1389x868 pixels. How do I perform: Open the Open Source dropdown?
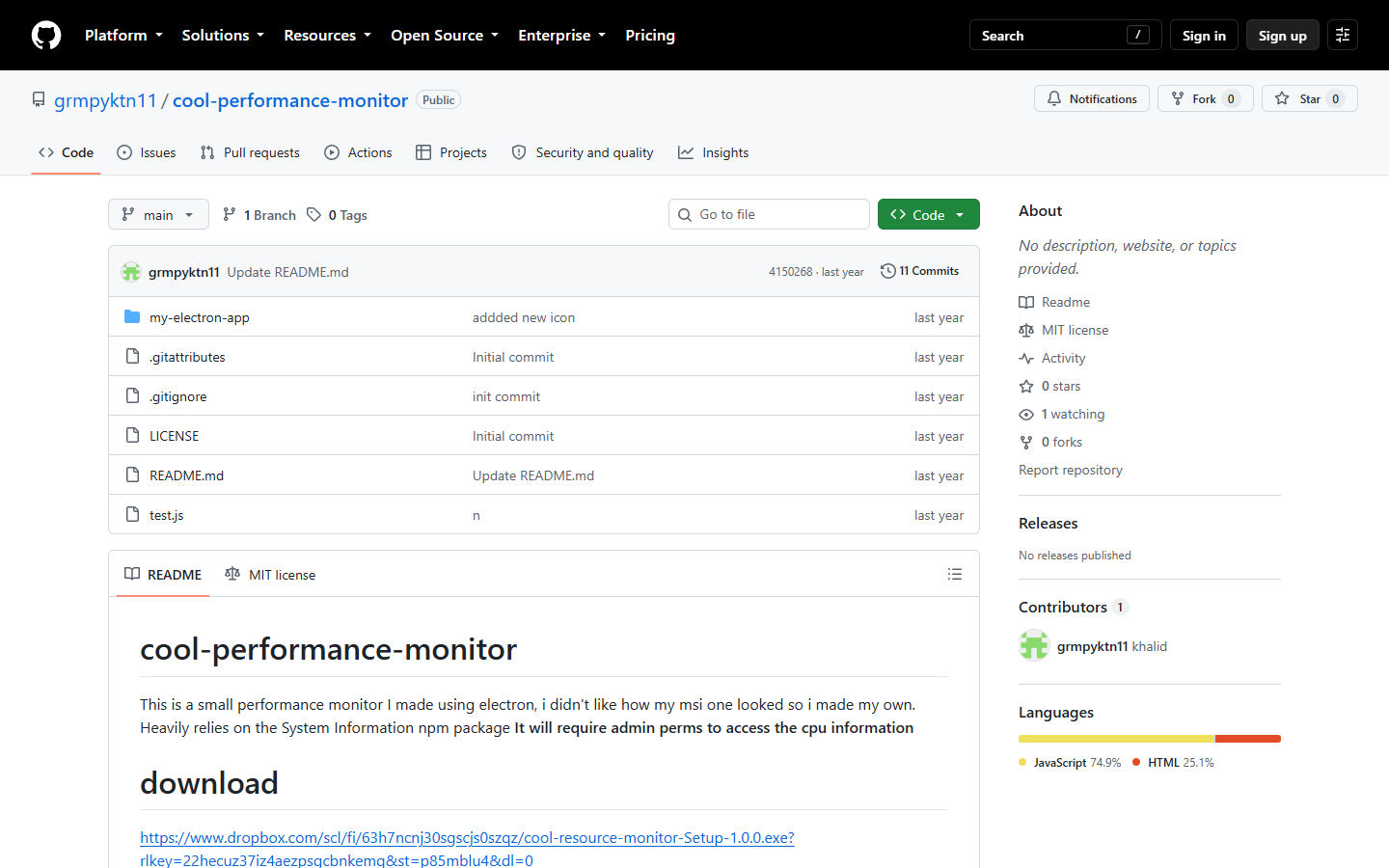[x=445, y=35]
